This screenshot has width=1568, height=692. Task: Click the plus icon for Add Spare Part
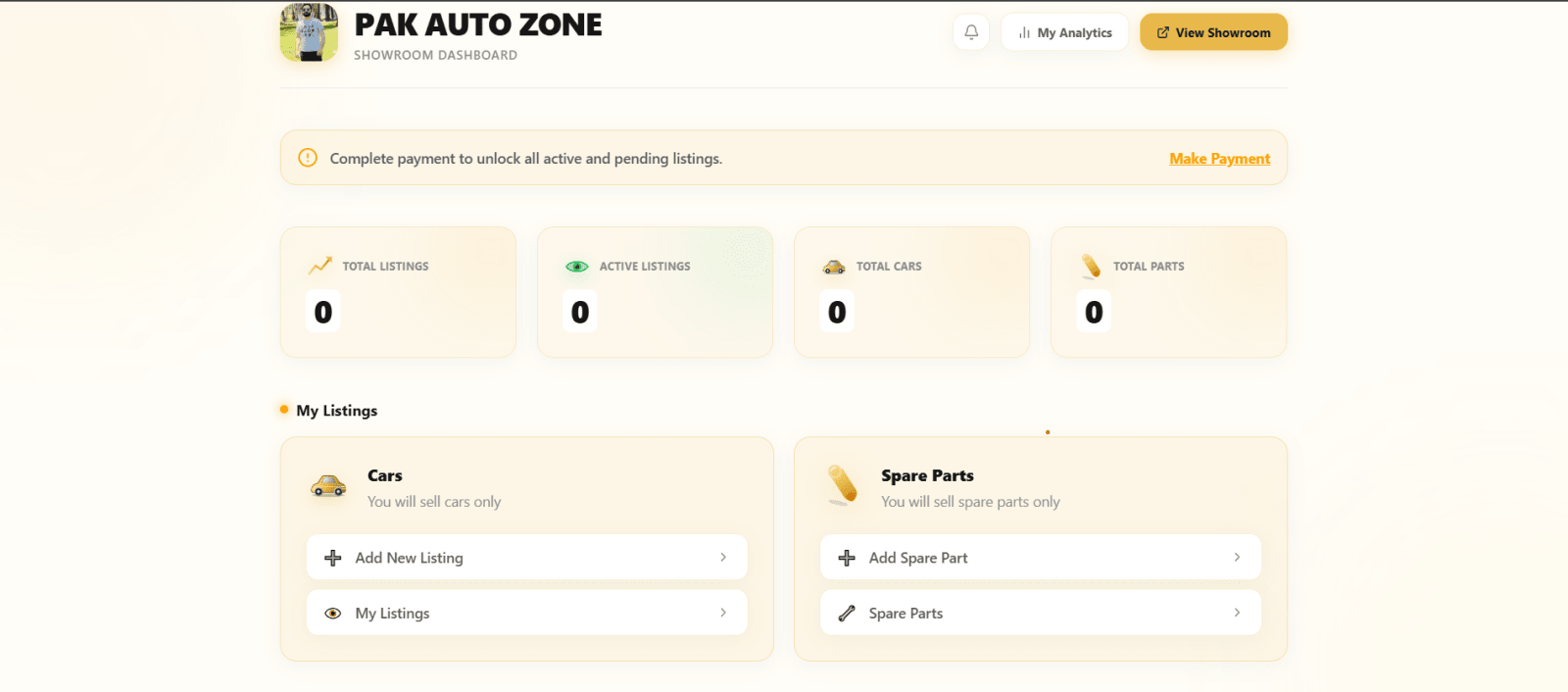tap(847, 558)
